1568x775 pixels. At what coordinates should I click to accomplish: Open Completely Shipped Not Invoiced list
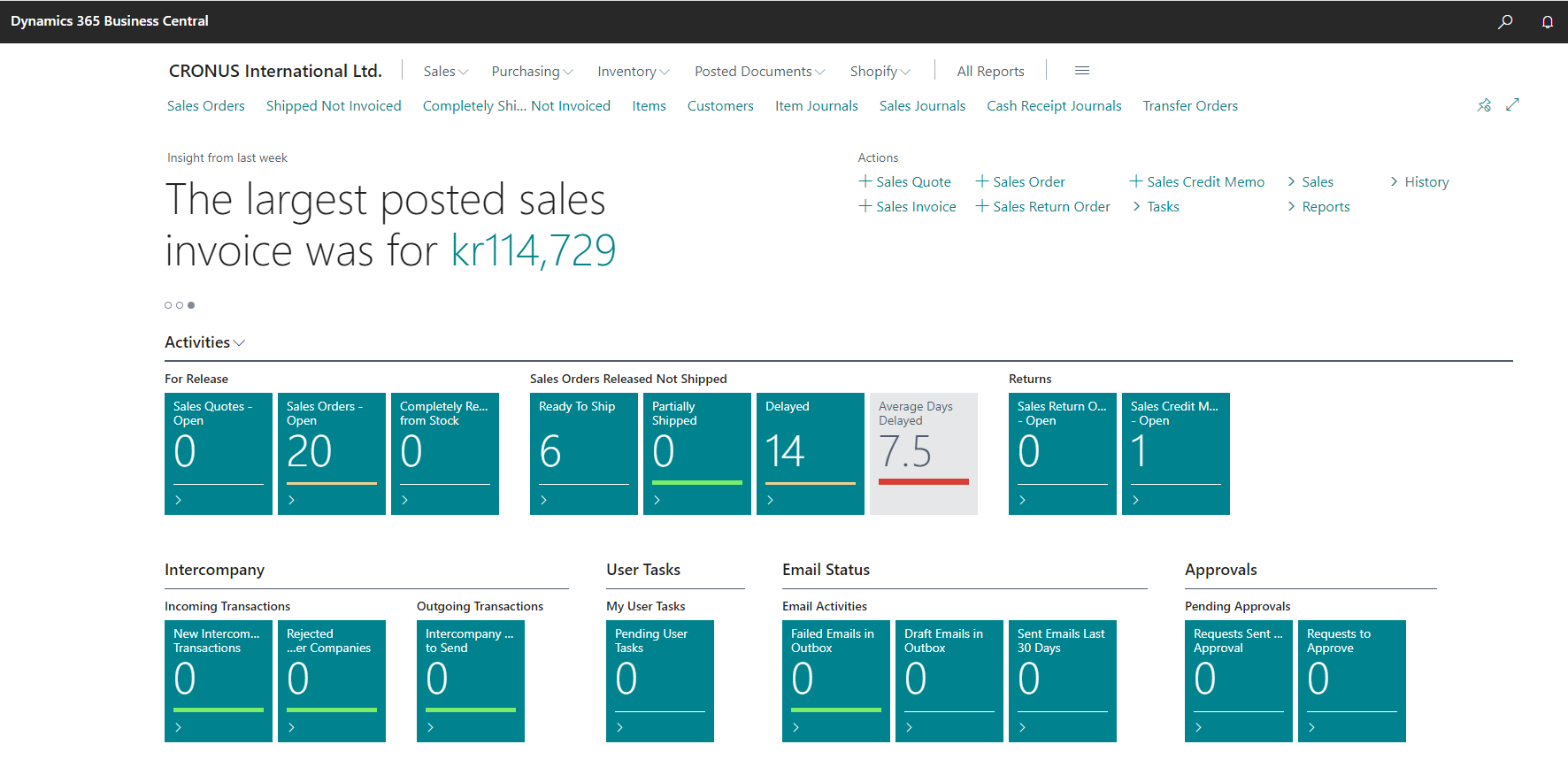point(517,105)
